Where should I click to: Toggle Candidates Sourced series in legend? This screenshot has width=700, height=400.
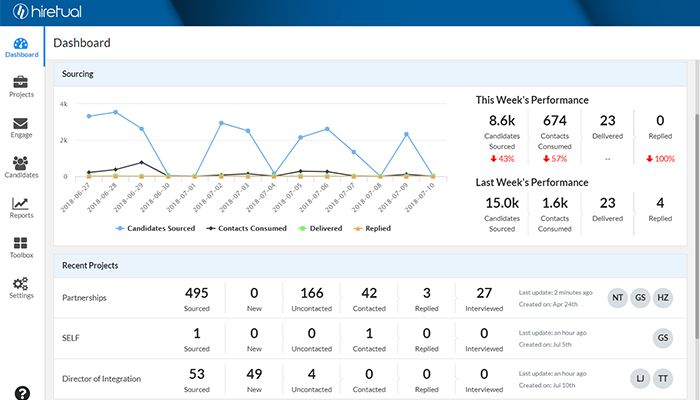coord(155,228)
